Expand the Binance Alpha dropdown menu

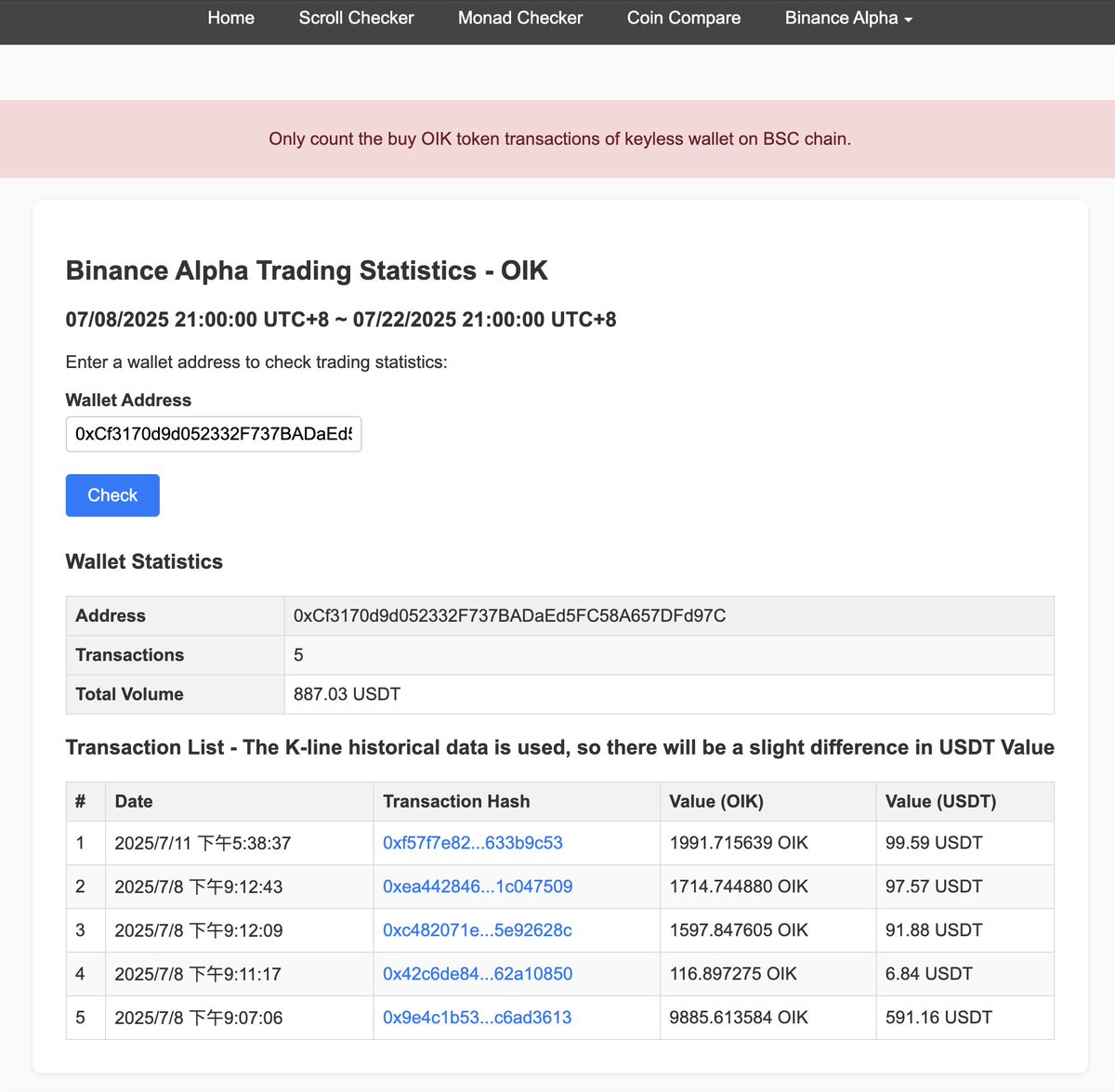tap(848, 18)
